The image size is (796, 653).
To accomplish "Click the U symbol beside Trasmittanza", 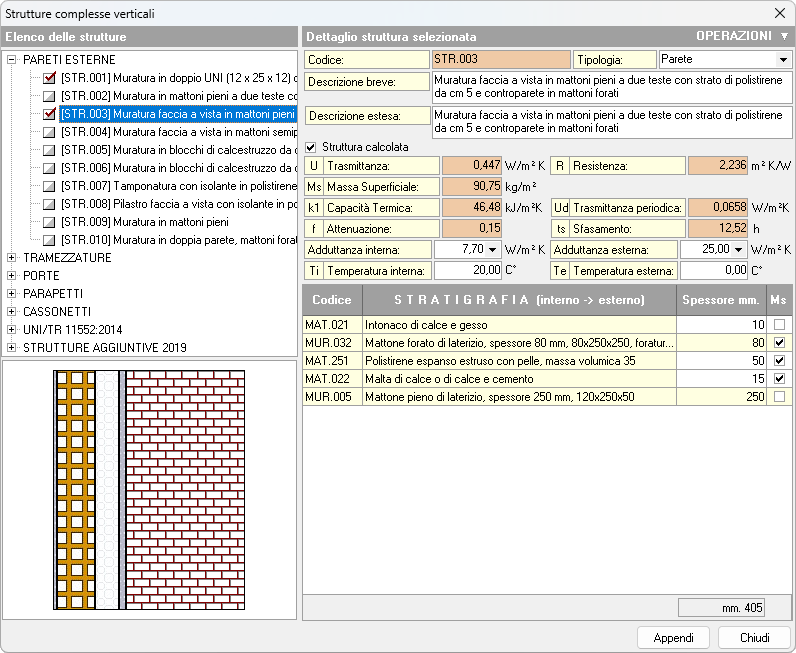I will (314, 166).
